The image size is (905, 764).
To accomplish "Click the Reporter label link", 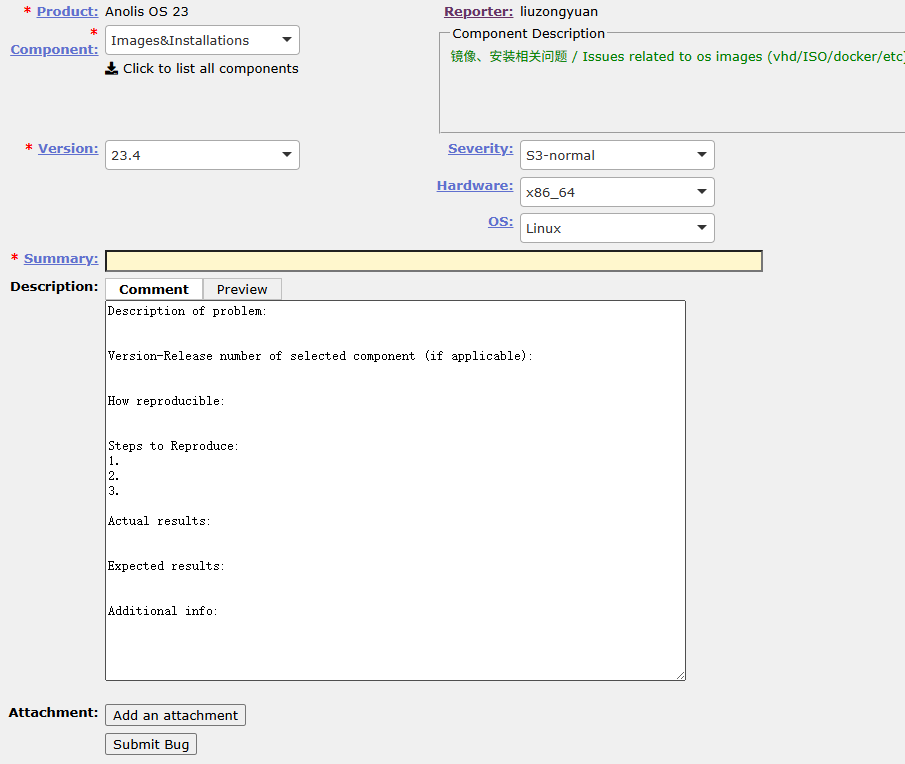I will coord(478,12).
